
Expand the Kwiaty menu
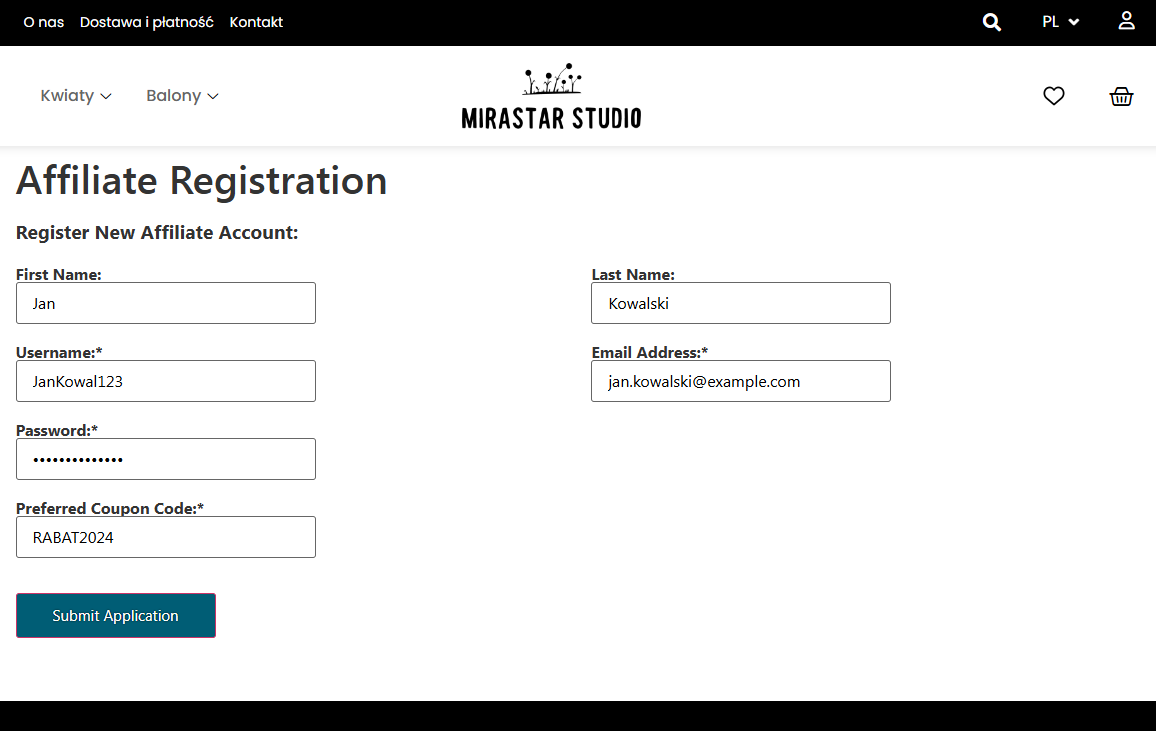pyautogui.click(x=75, y=96)
